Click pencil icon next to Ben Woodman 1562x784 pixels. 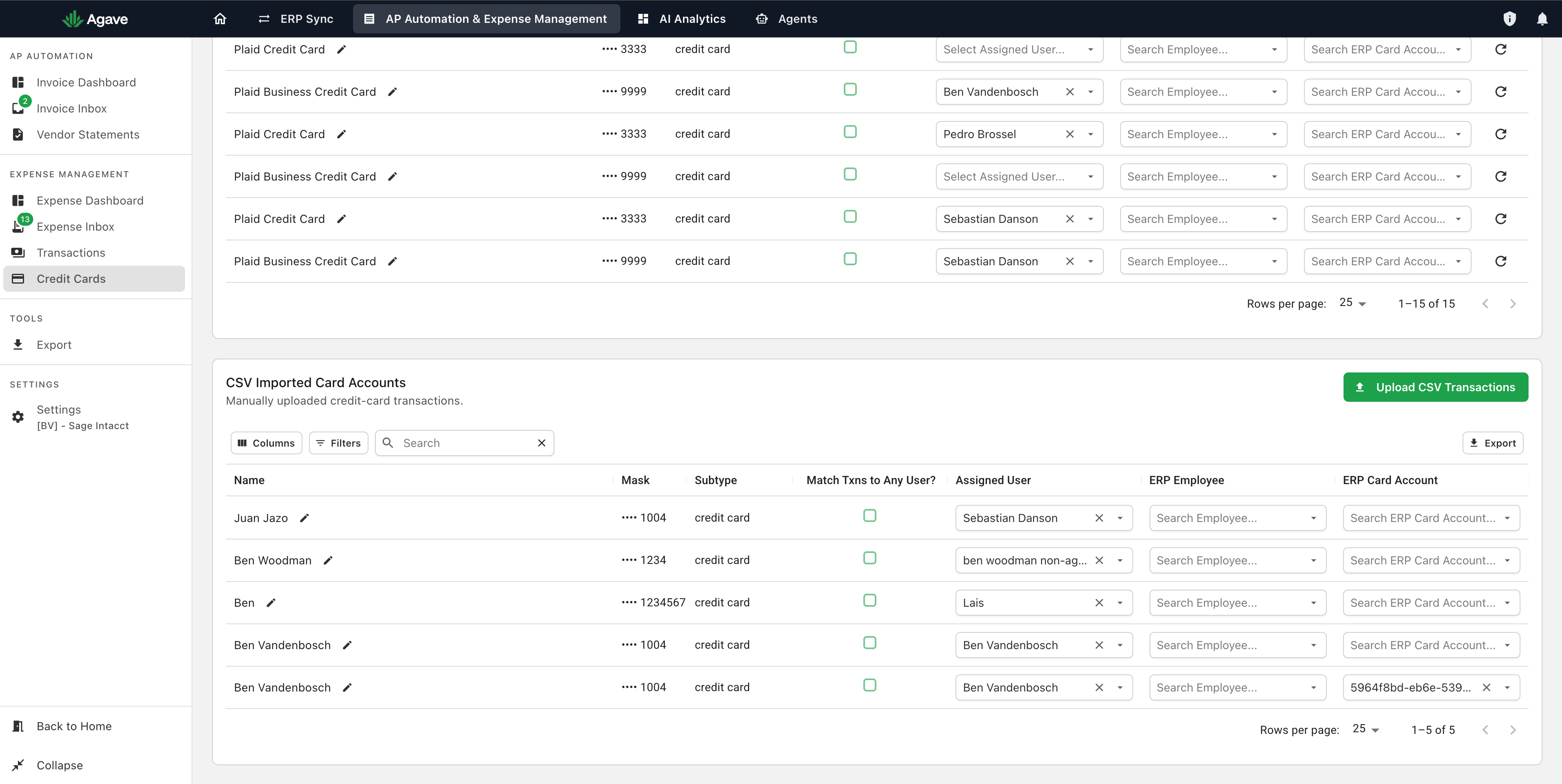(328, 560)
